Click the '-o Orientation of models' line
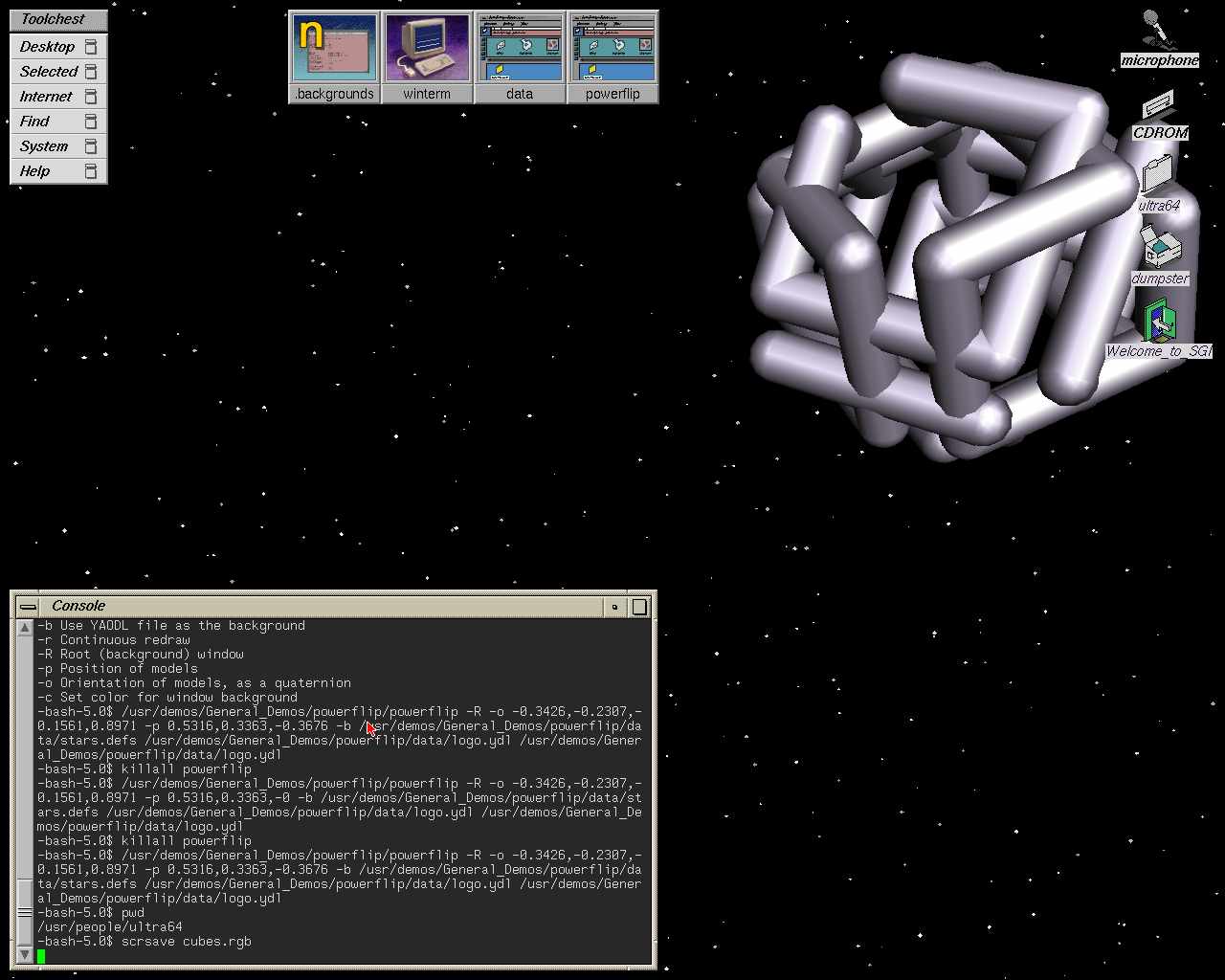Screen dimensions: 1225x980 pos(194,683)
